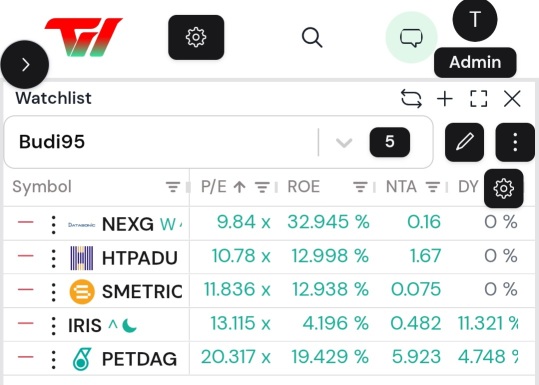The height and width of the screenshot is (385, 539).
Task: Open ROE column filter menu
Action: point(360,187)
